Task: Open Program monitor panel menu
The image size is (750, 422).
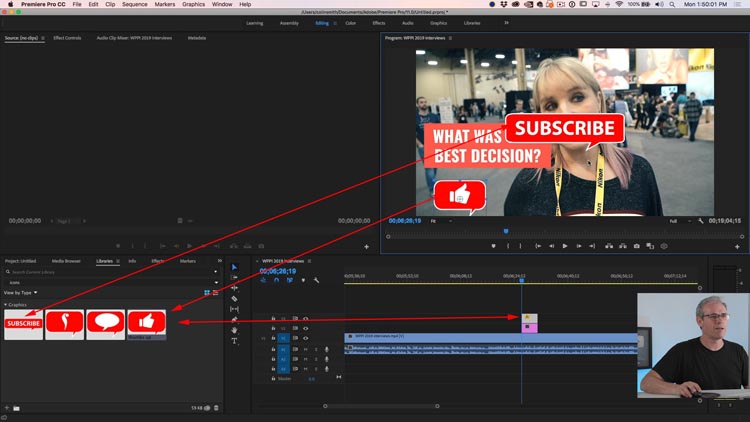Action: click(450, 38)
